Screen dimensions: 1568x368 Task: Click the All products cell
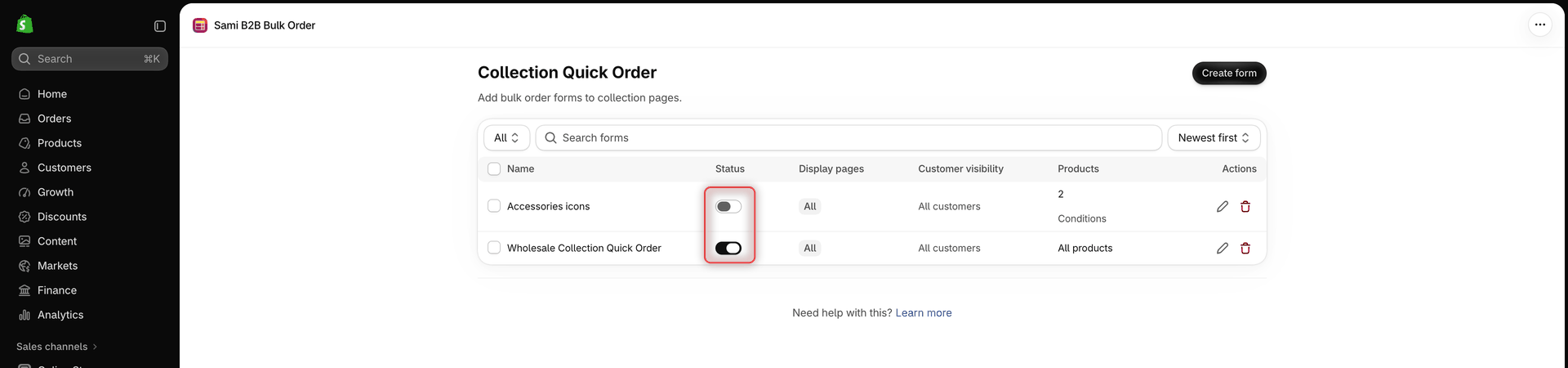tap(1085, 248)
